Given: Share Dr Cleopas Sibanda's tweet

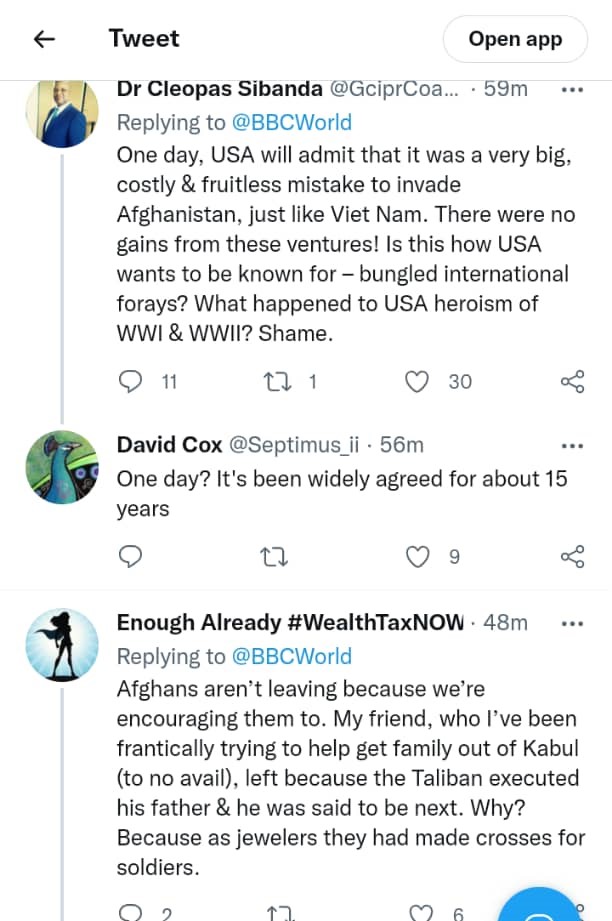Looking at the screenshot, I should [572, 381].
